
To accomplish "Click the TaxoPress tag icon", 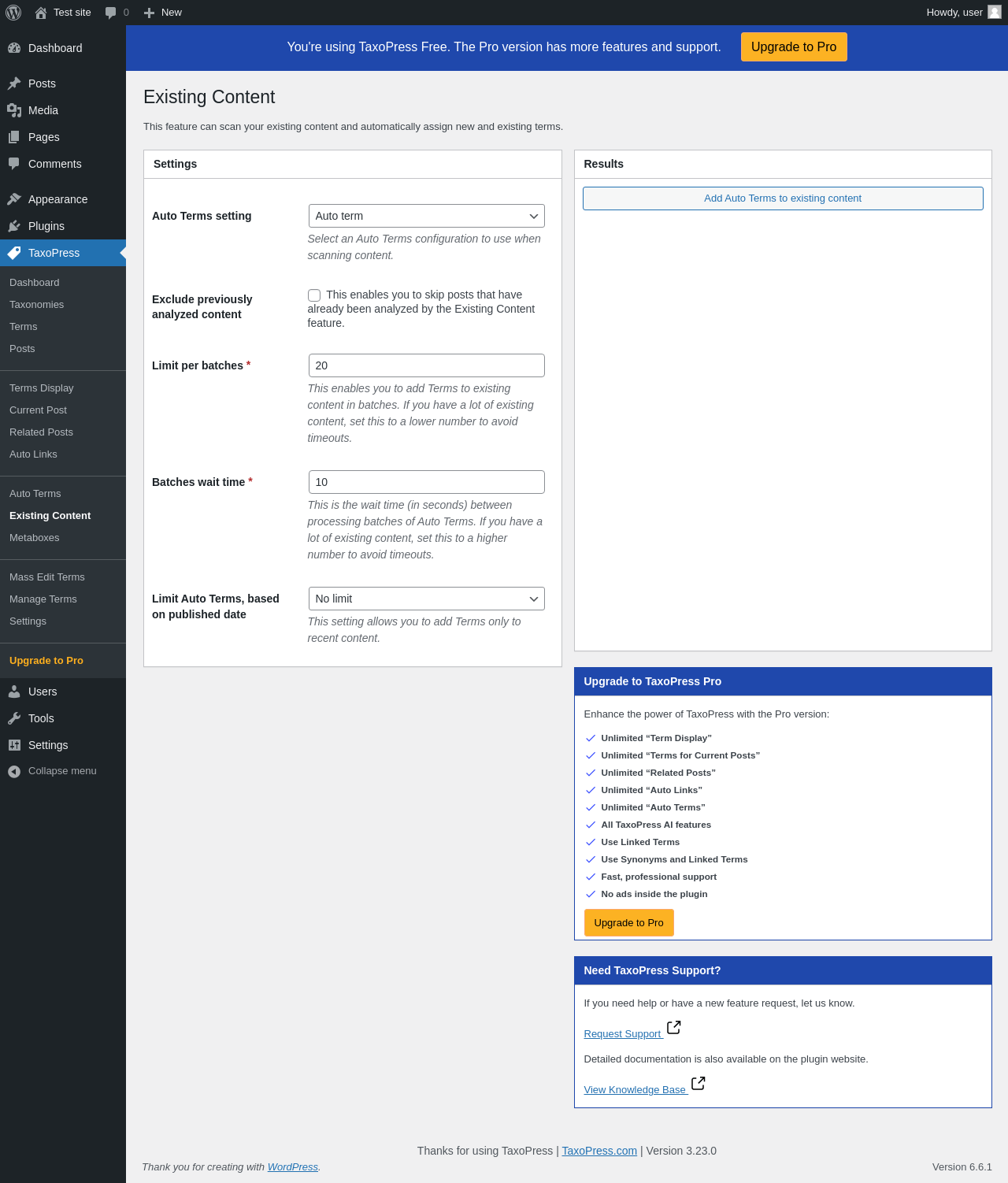I will point(14,253).
